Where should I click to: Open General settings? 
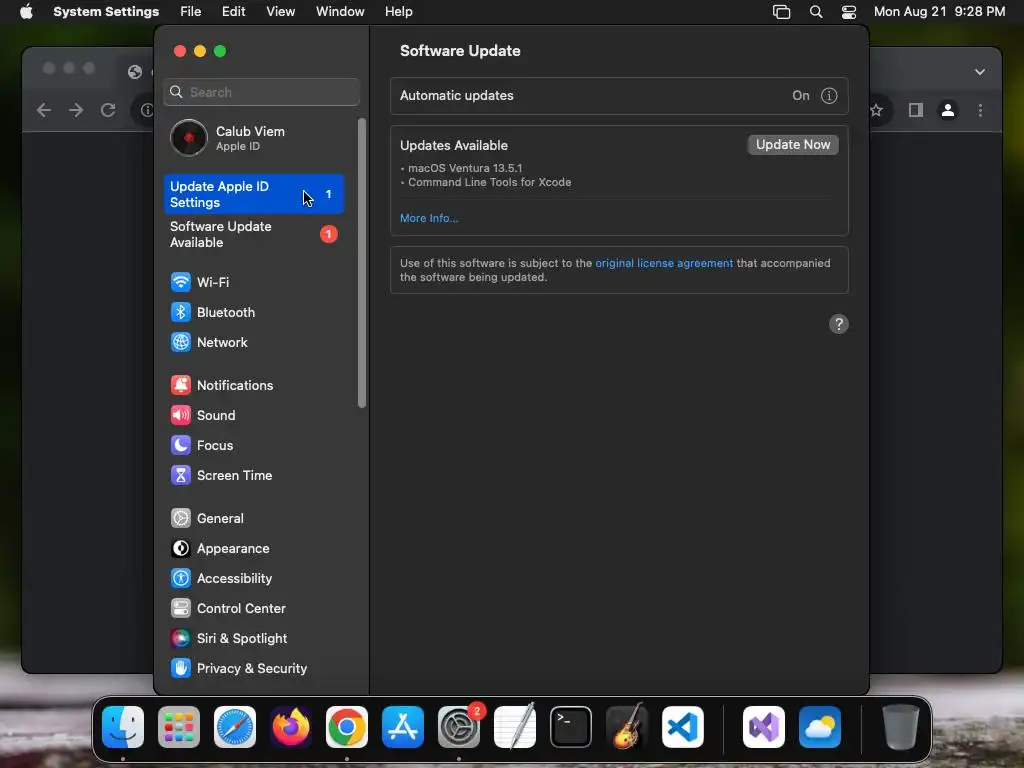tap(206, 519)
